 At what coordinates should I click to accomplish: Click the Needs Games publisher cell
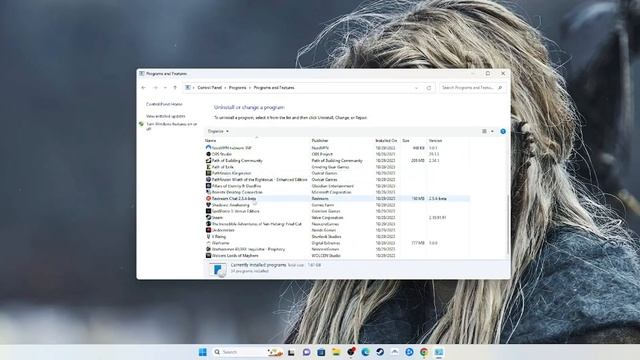tap(324, 230)
